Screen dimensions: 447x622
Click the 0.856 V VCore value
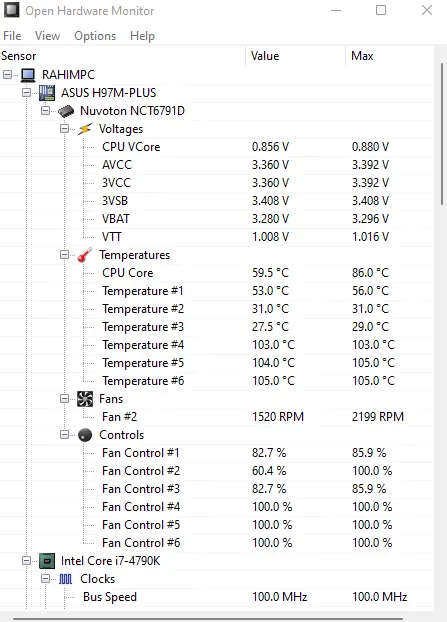(271, 147)
